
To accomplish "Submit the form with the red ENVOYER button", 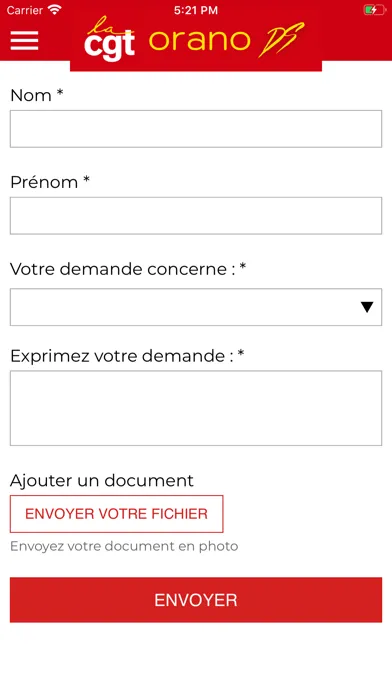I will click(x=196, y=600).
